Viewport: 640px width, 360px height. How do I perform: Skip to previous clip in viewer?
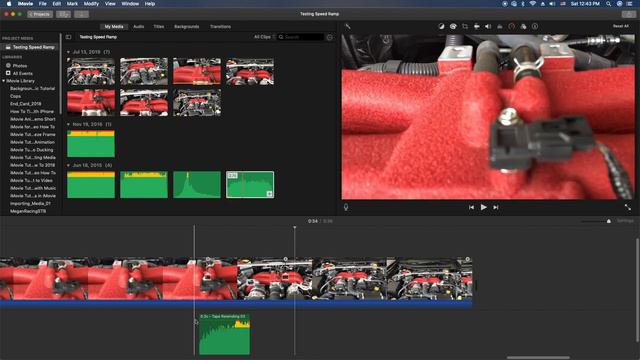click(x=471, y=207)
